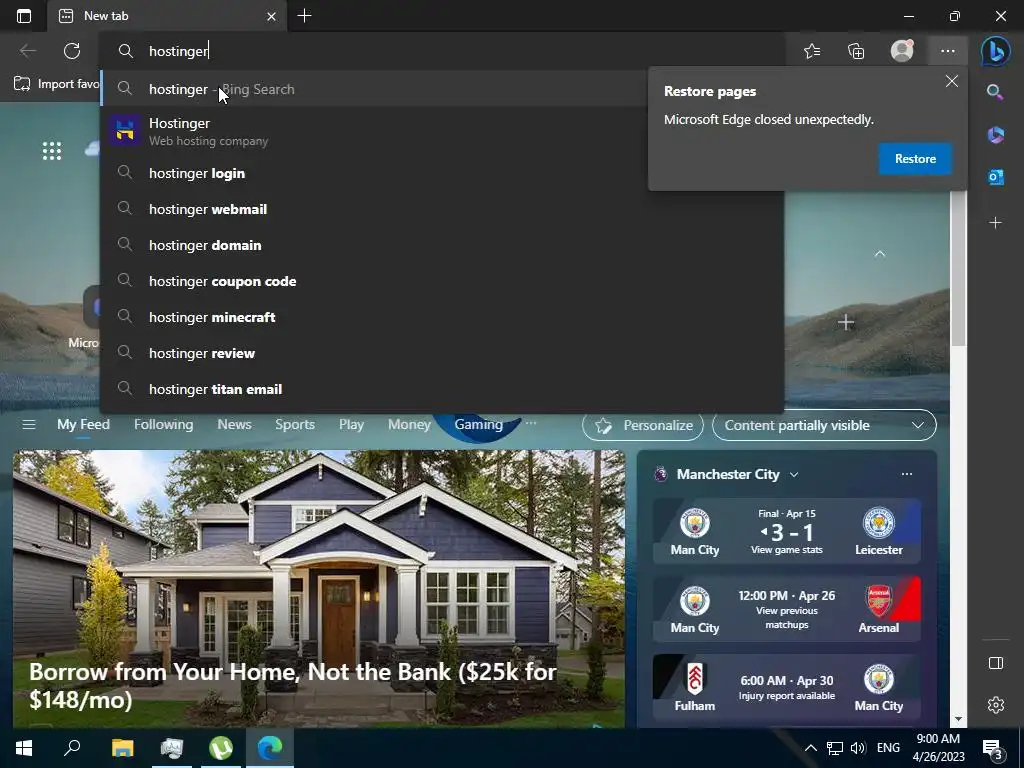Select hostinger webmail suggestion

click(442, 209)
